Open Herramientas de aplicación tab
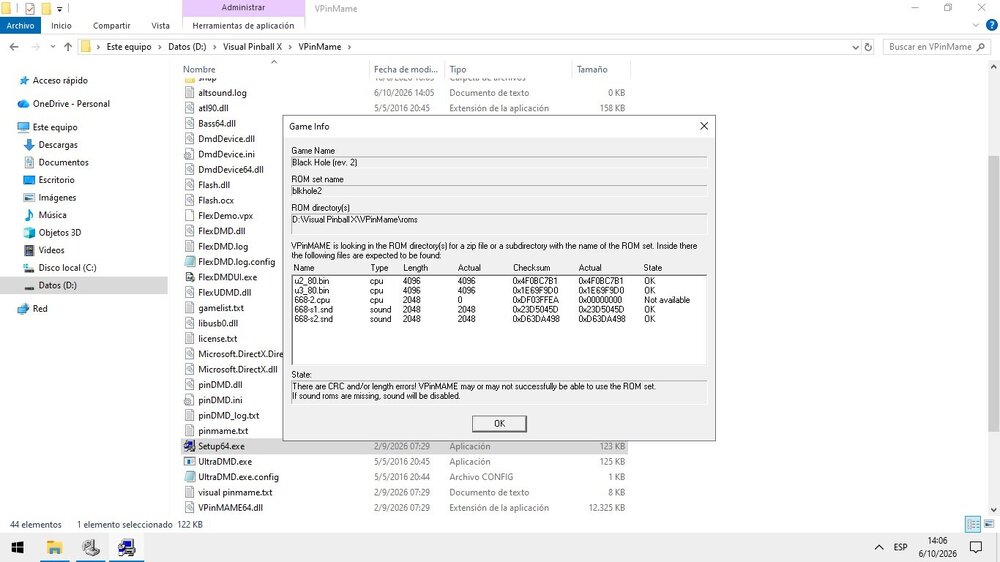Viewport: 1000px width, 562px height. (x=243, y=26)
